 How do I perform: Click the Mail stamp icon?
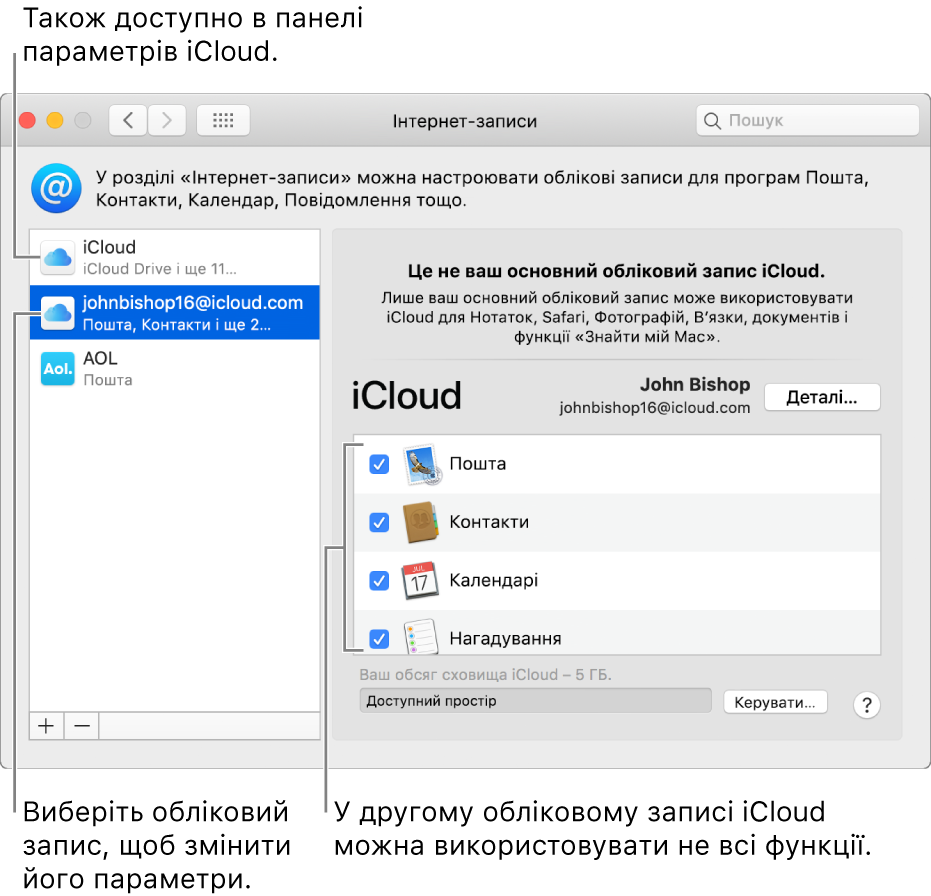pyautogui.click(x=422, y=464)
